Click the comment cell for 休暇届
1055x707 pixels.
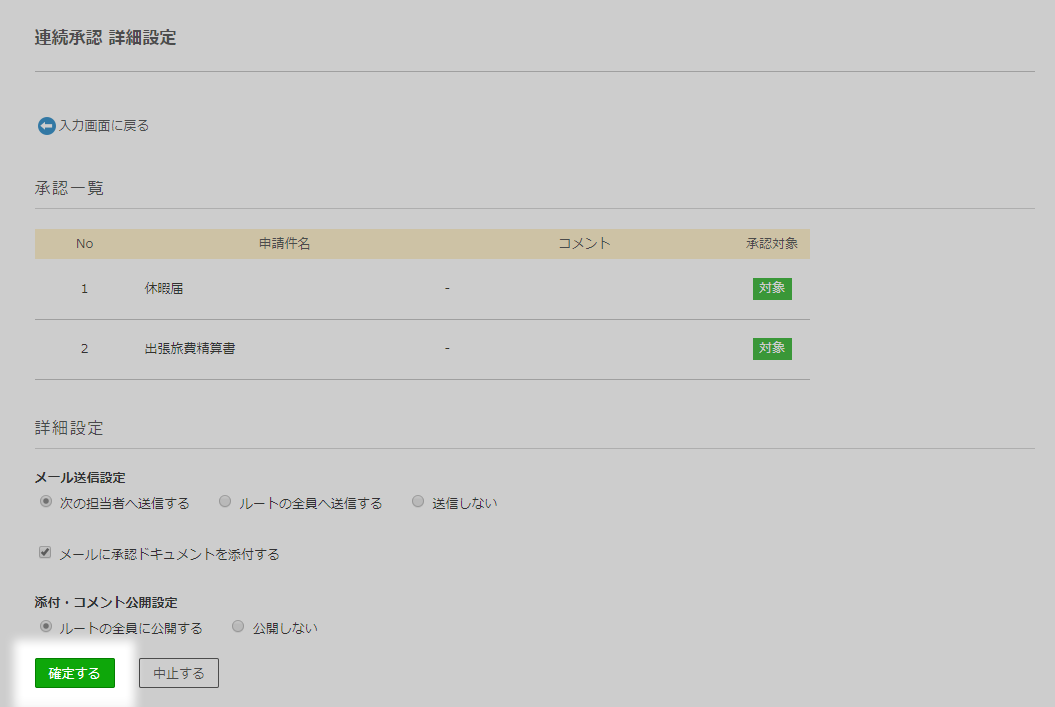click(447, 289)
